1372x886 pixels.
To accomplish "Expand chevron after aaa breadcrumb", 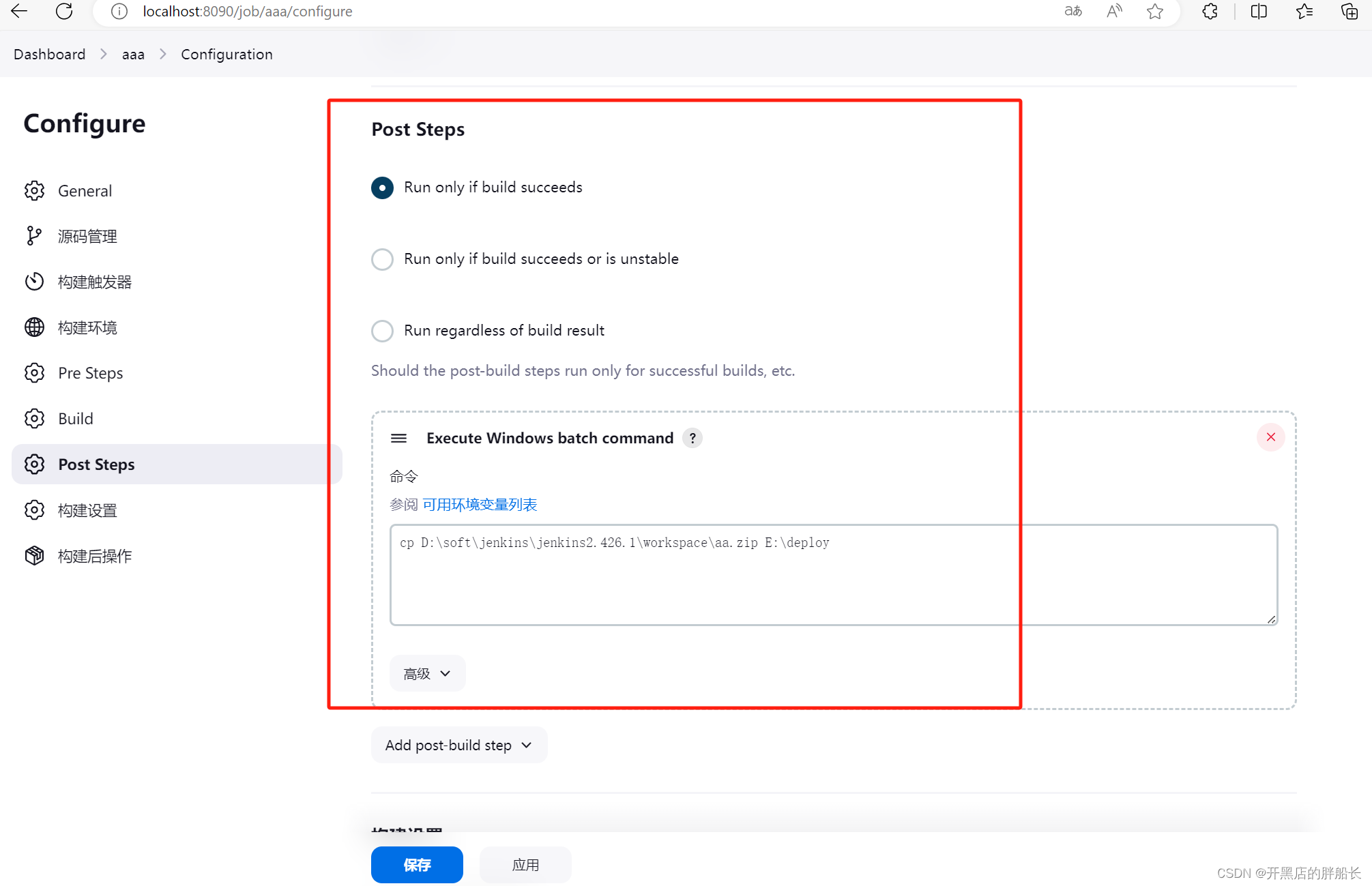I will (162, 54).
